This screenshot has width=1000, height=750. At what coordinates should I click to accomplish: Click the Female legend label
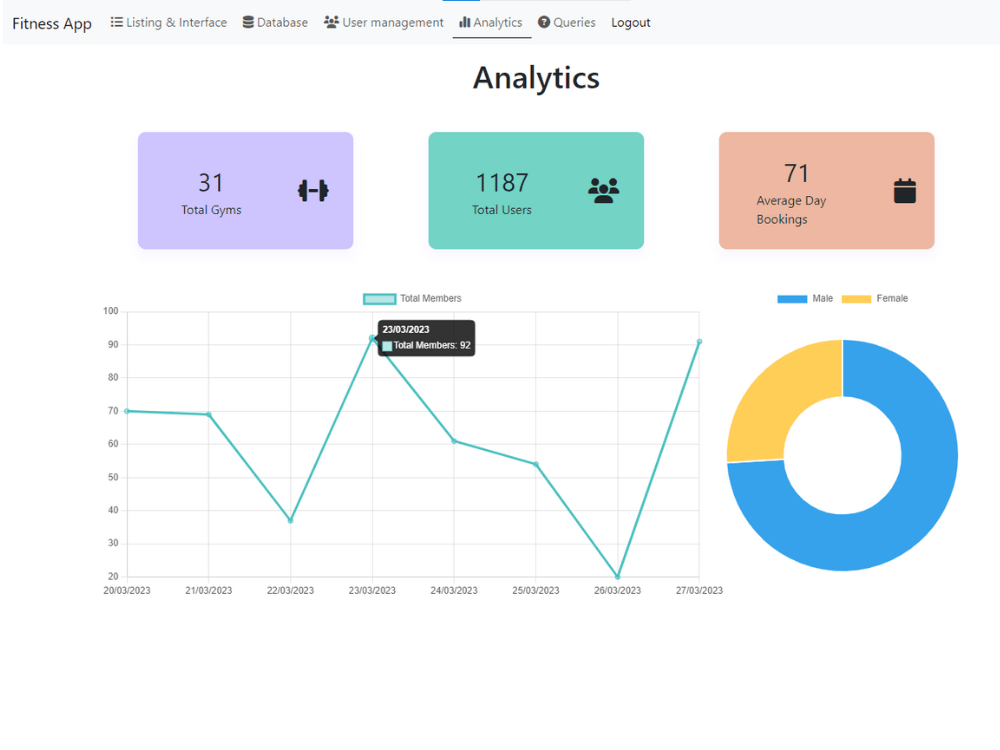tap(892, 298)
